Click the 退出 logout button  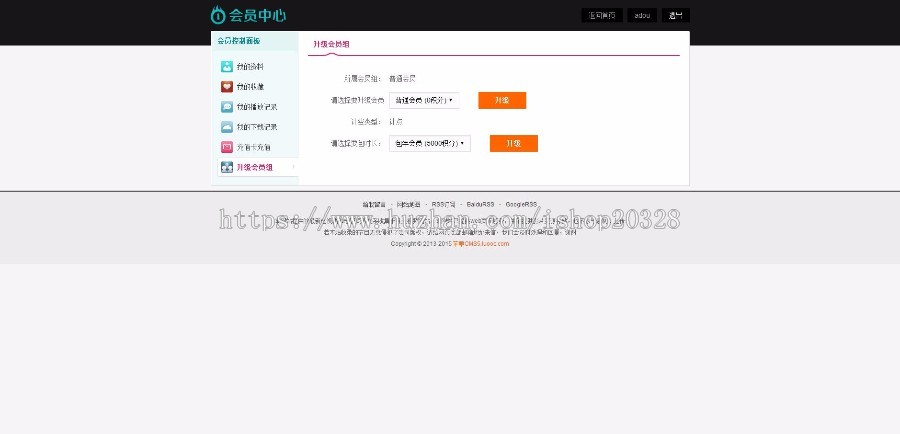(x=676, y=16)
